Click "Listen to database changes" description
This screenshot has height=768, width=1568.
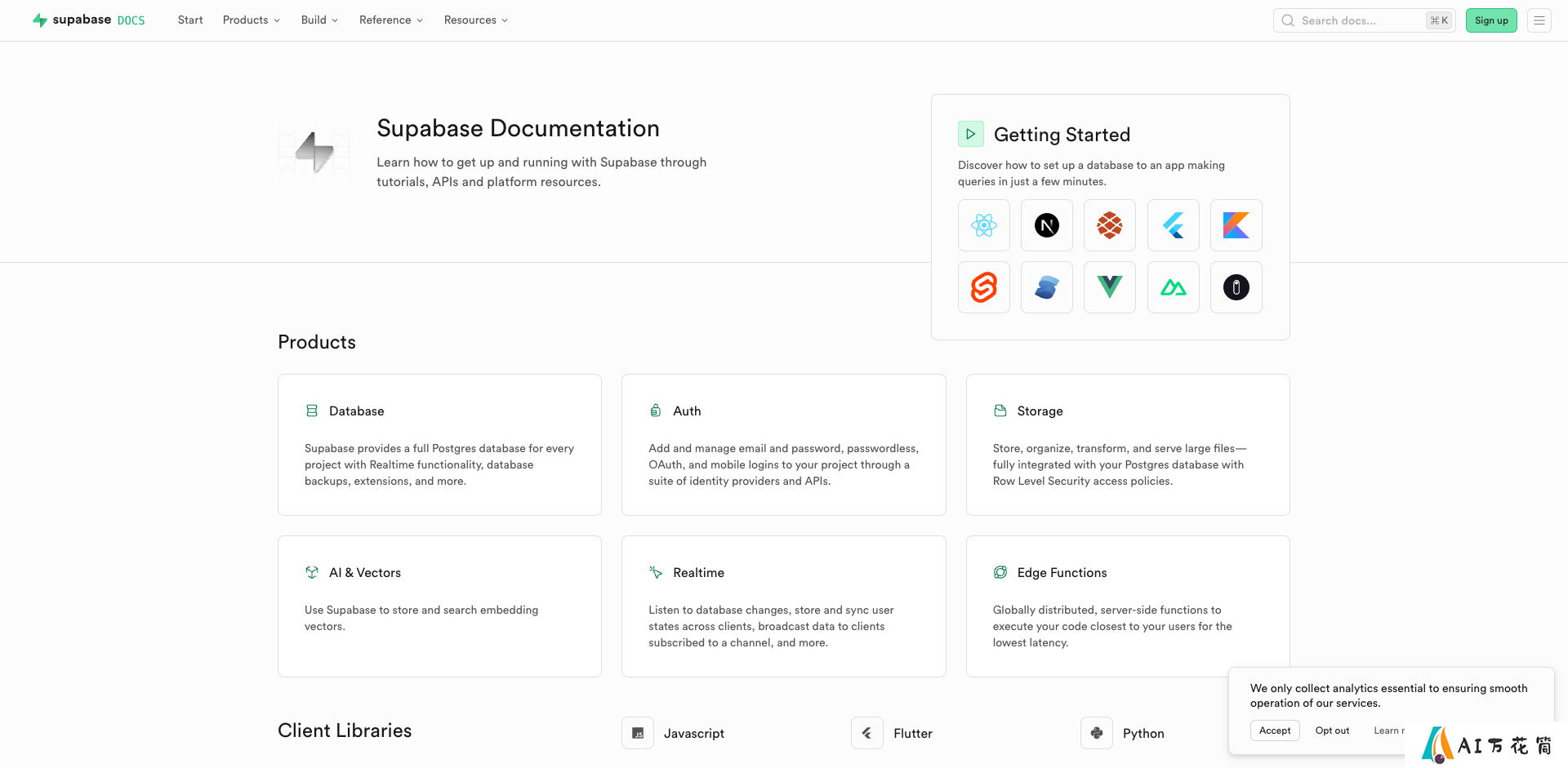point(771,626)
